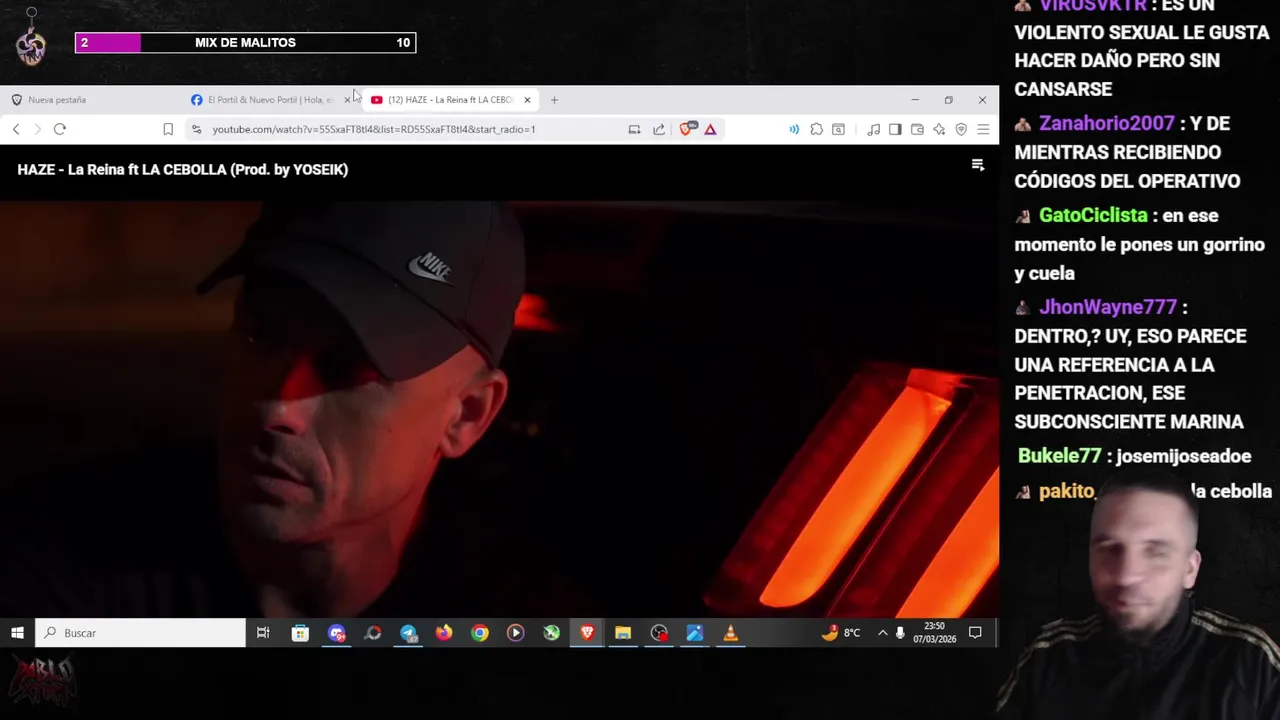This screenshot has width=1280, height=720.
Task: Open Task View on the taskbar
Action: click(263, 632)
